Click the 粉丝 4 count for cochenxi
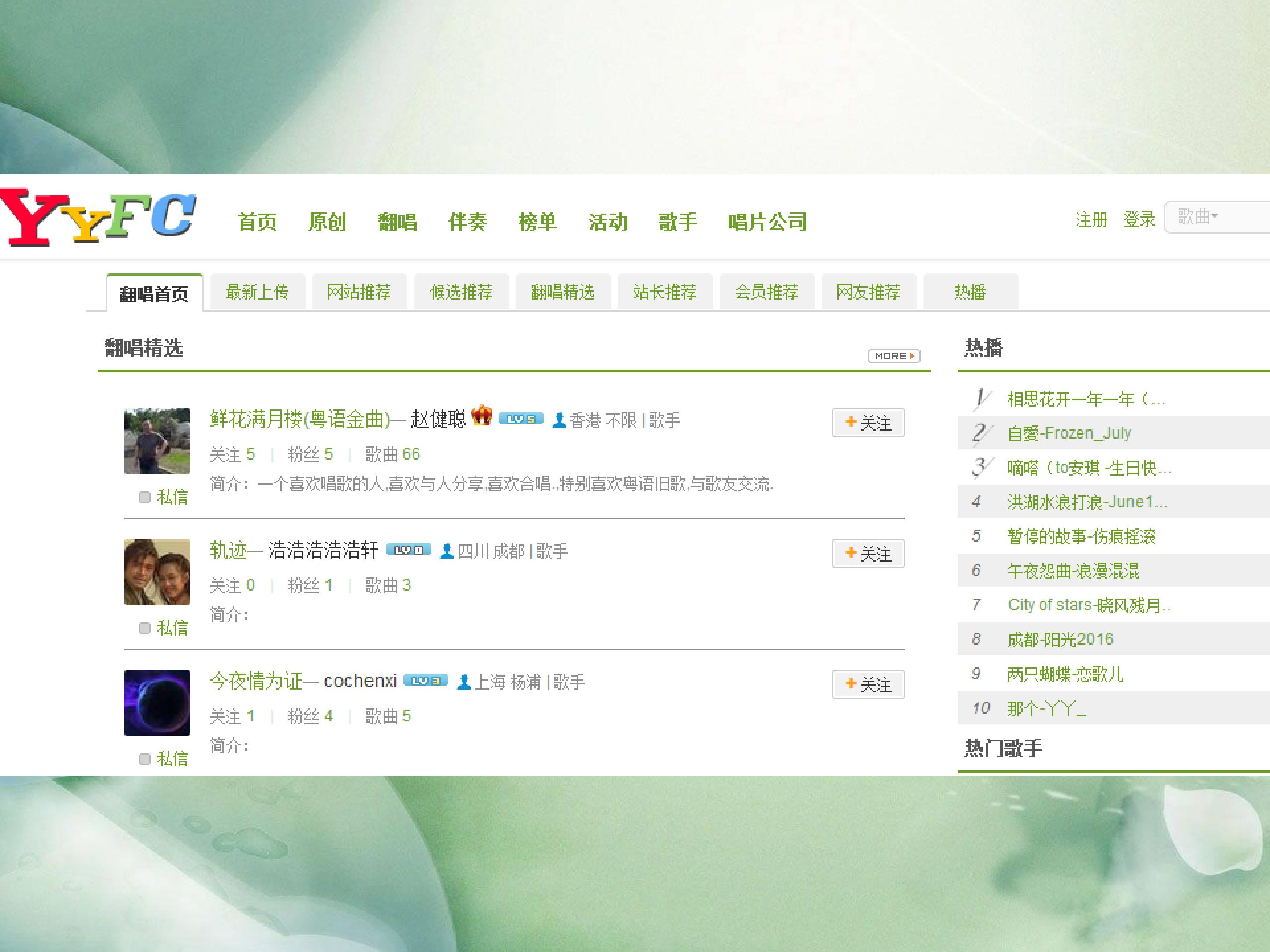The height and width of the screenshot is (952, 1270). (x=310, y=716)
